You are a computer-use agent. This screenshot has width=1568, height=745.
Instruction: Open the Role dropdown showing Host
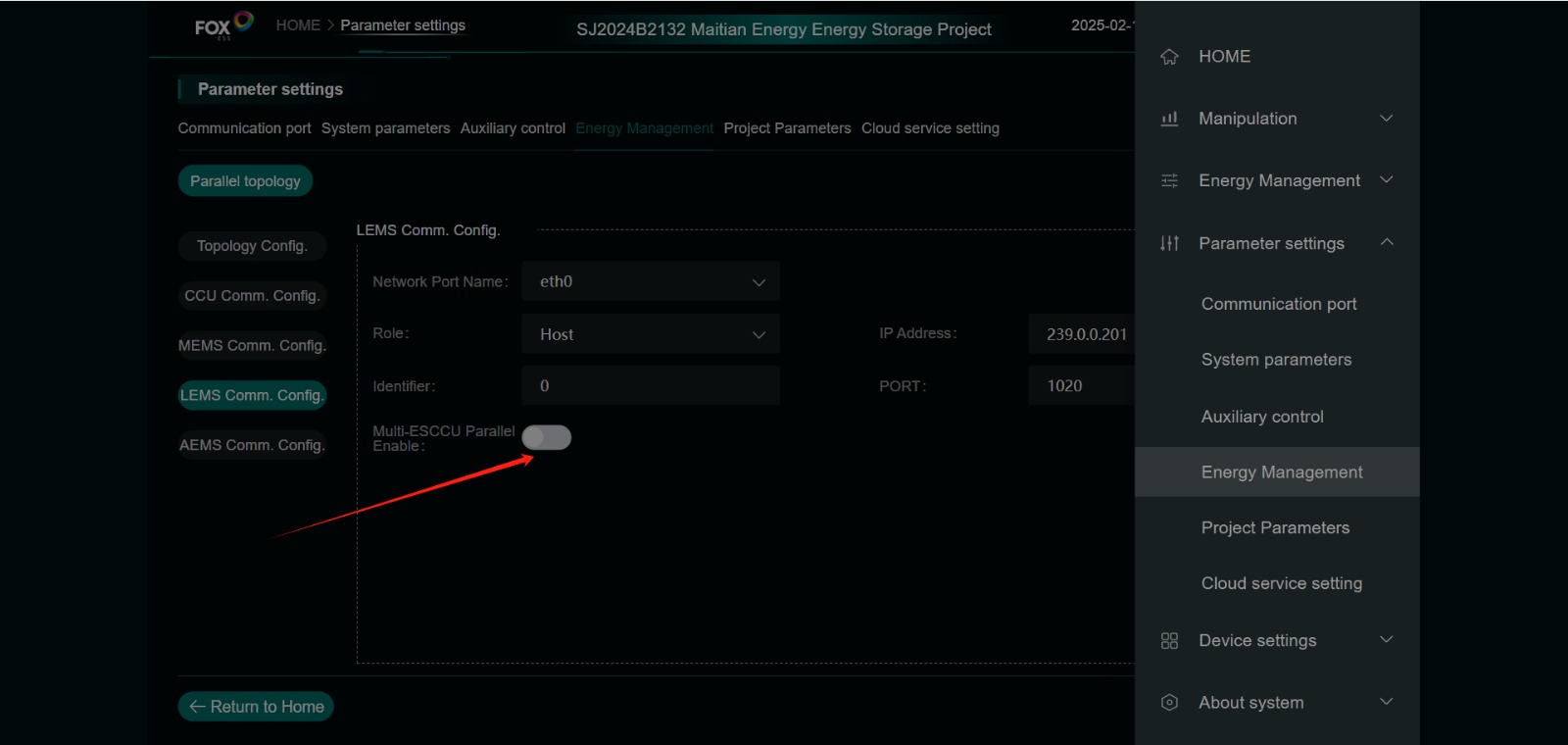click(x=651, y=334)
